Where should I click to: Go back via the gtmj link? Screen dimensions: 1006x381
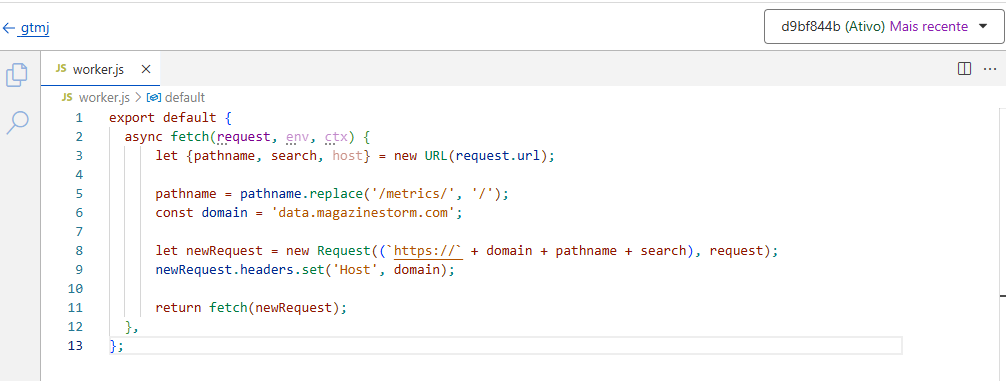click(35, 28)
